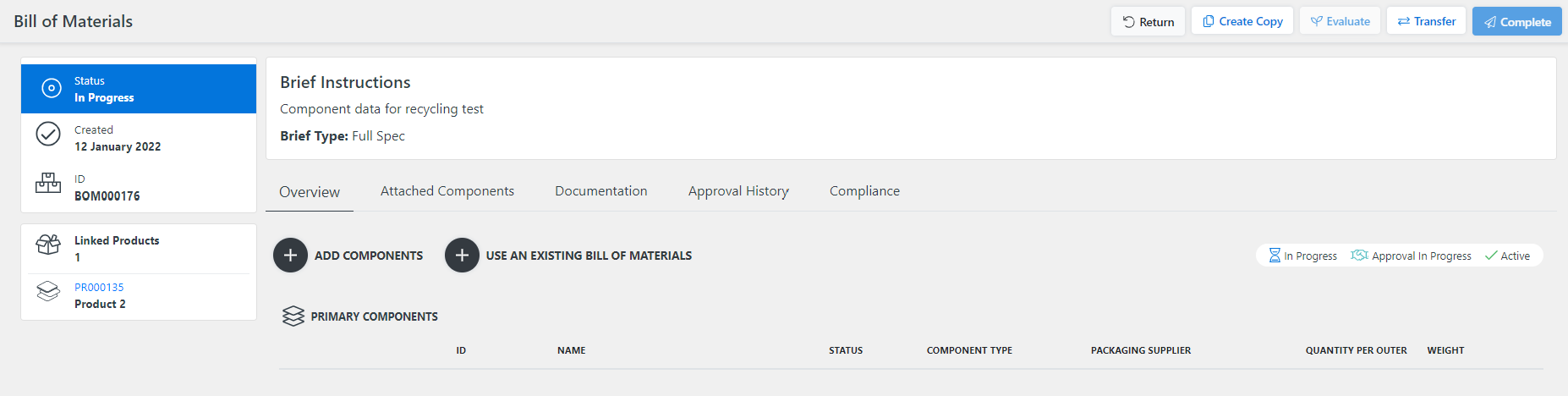The width and height of the screenshot is (1568, 396).
Task: Click the Return button
Action: (x=1148, y=21)
